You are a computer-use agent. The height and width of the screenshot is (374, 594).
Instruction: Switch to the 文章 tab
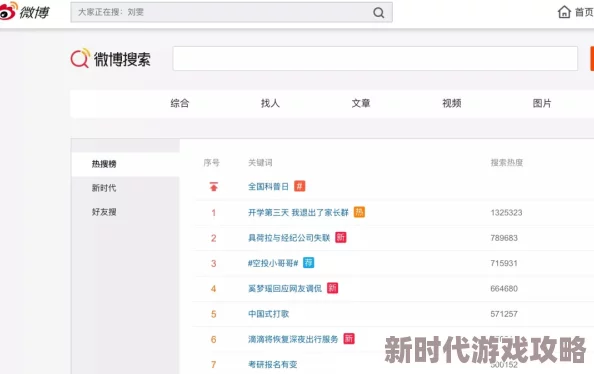pyautogui.click(x=361, y=103)
